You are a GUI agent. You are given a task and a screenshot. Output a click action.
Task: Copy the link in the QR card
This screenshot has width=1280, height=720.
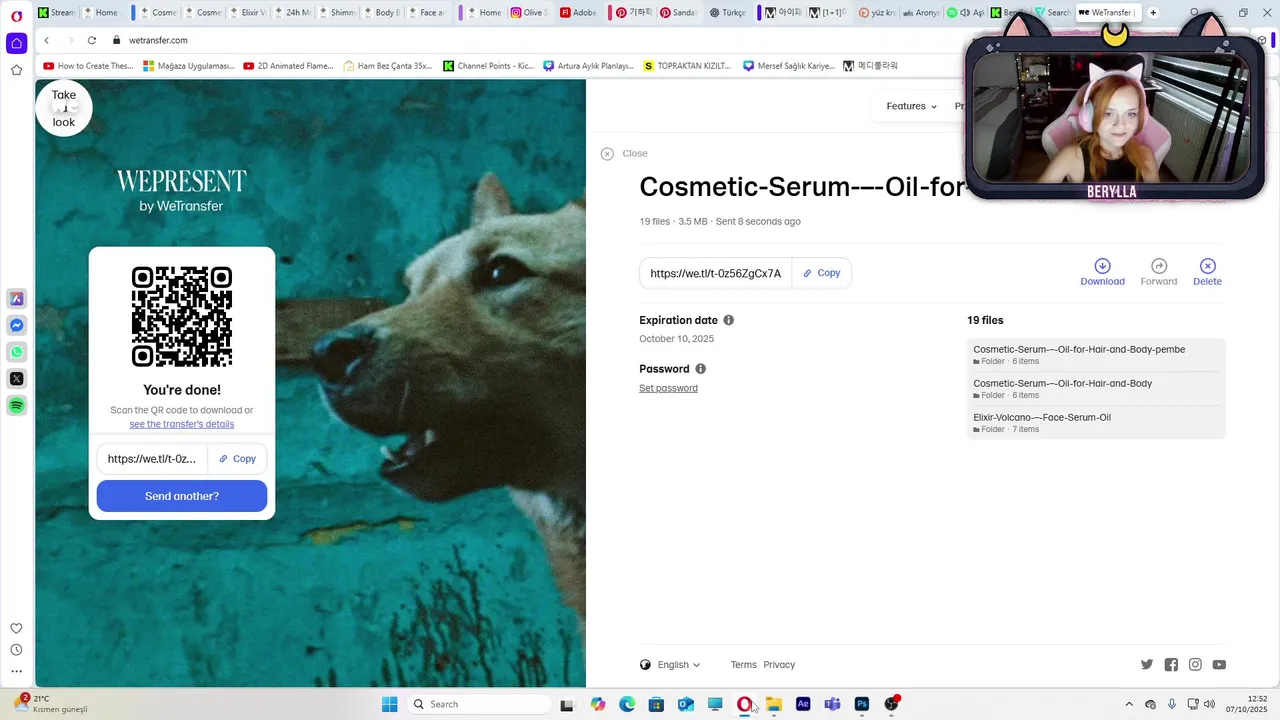pyautogui.click(x=238, y=459)
